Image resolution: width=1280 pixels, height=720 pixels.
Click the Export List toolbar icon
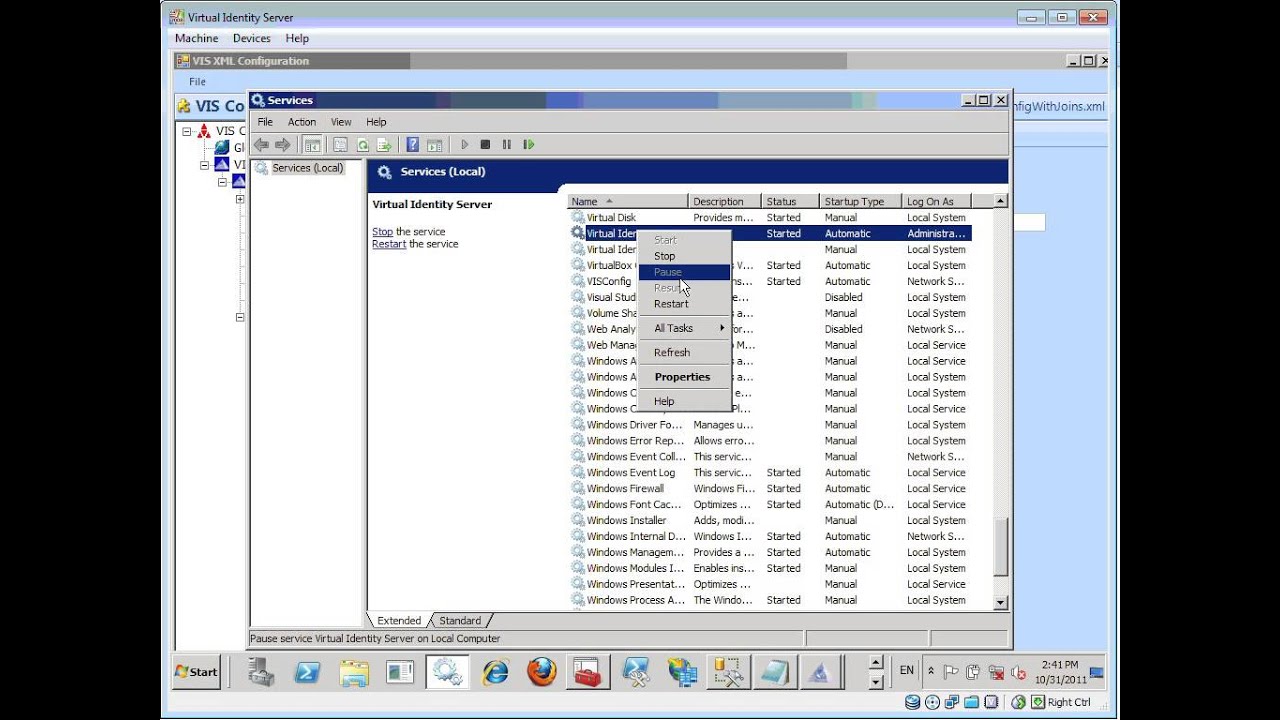tap(383, 145)
